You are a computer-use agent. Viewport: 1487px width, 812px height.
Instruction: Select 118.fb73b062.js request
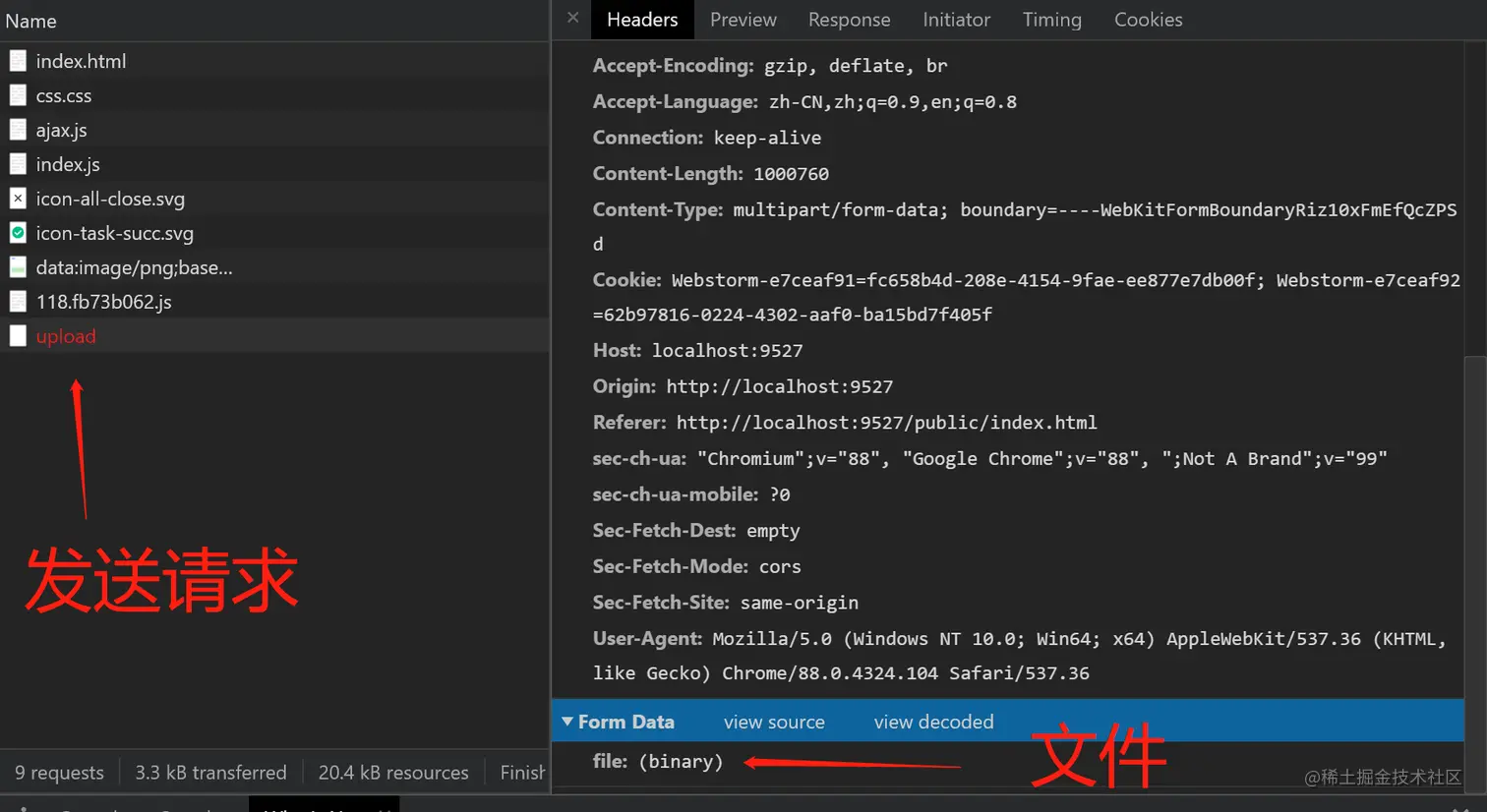click(x=274, y=302)
